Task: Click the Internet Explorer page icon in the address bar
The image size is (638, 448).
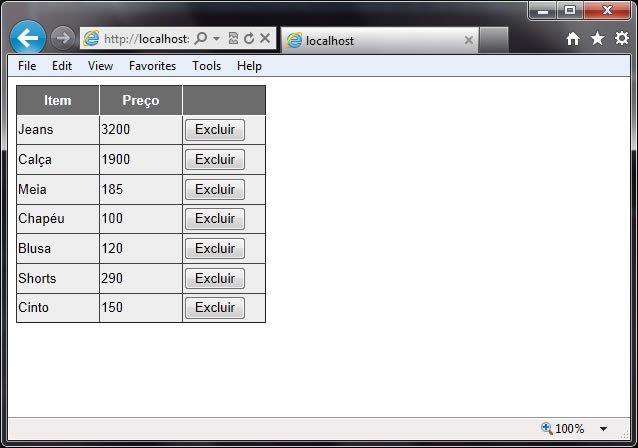Action: pos(91,38)
